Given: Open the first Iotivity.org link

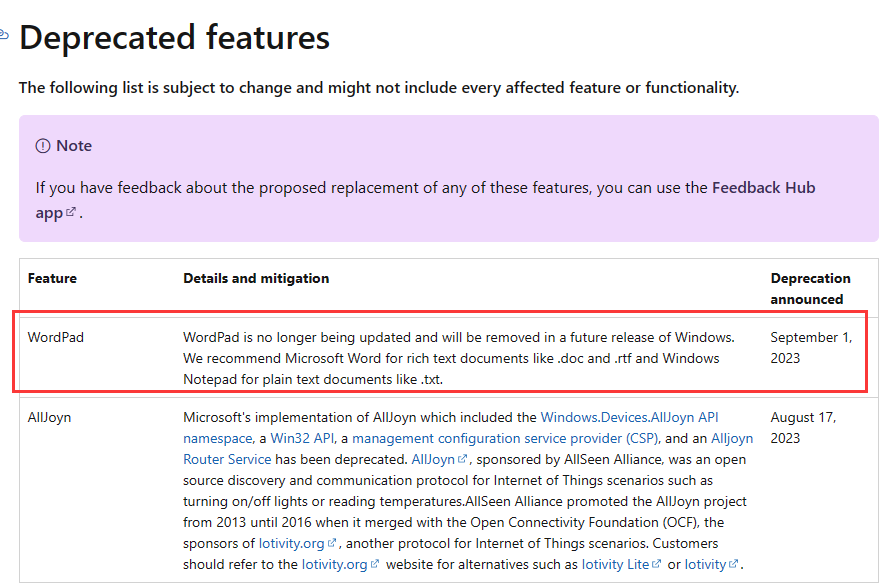Looking at the screenshot, I should click(291, 544).
